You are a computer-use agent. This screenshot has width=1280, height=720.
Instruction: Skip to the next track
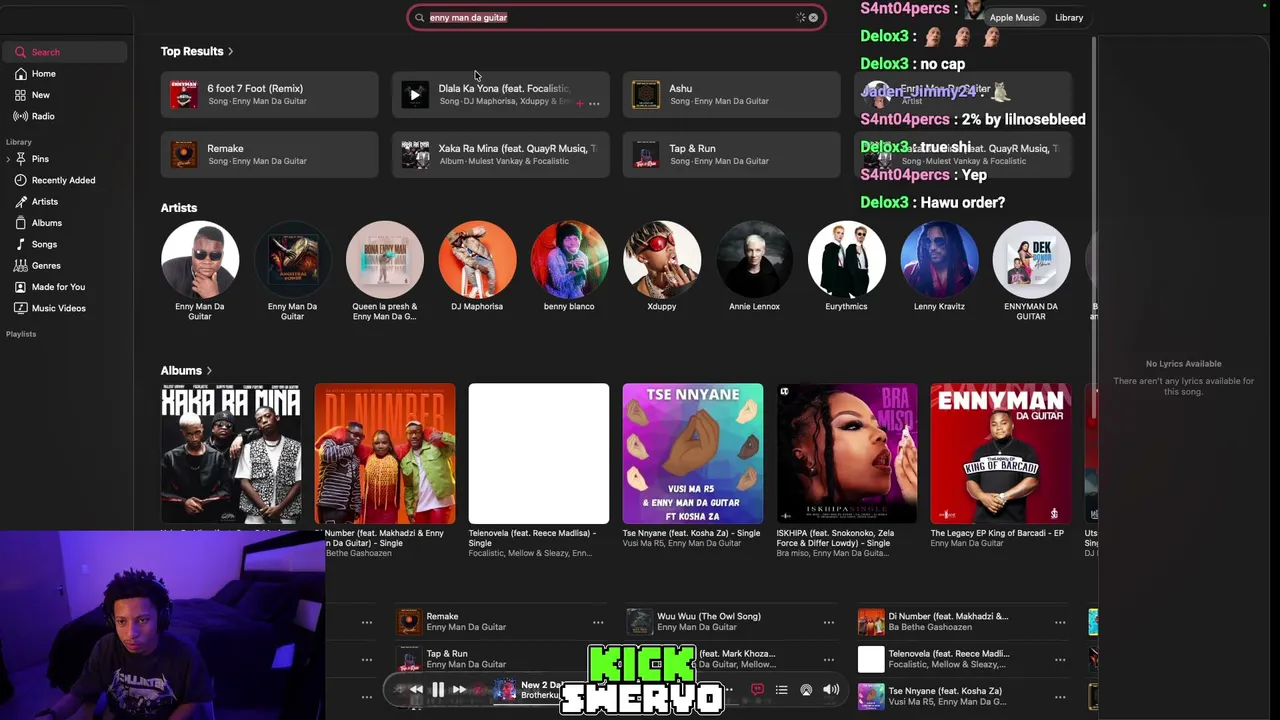coord(459,689)
